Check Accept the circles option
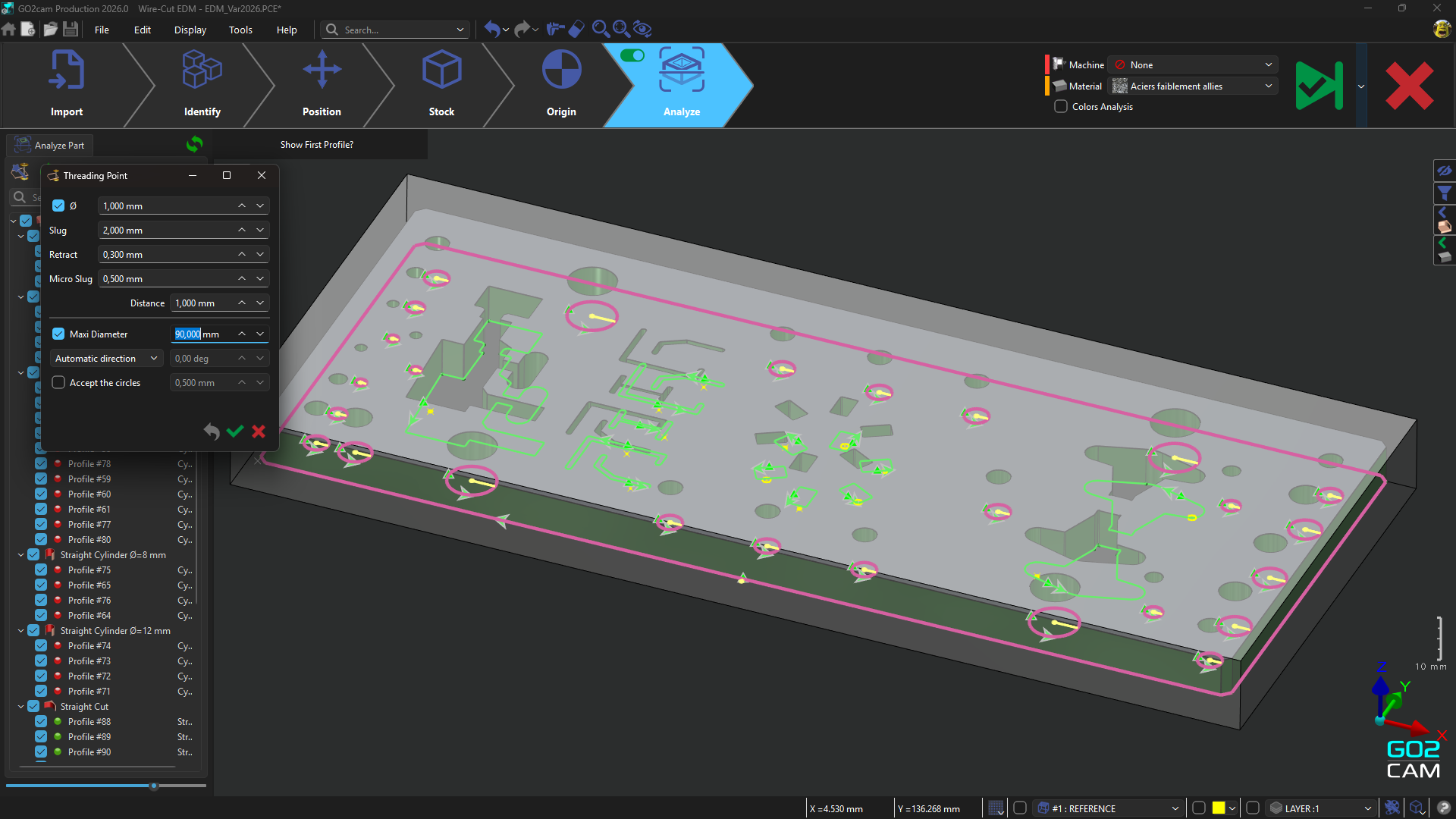 point(58,383)
